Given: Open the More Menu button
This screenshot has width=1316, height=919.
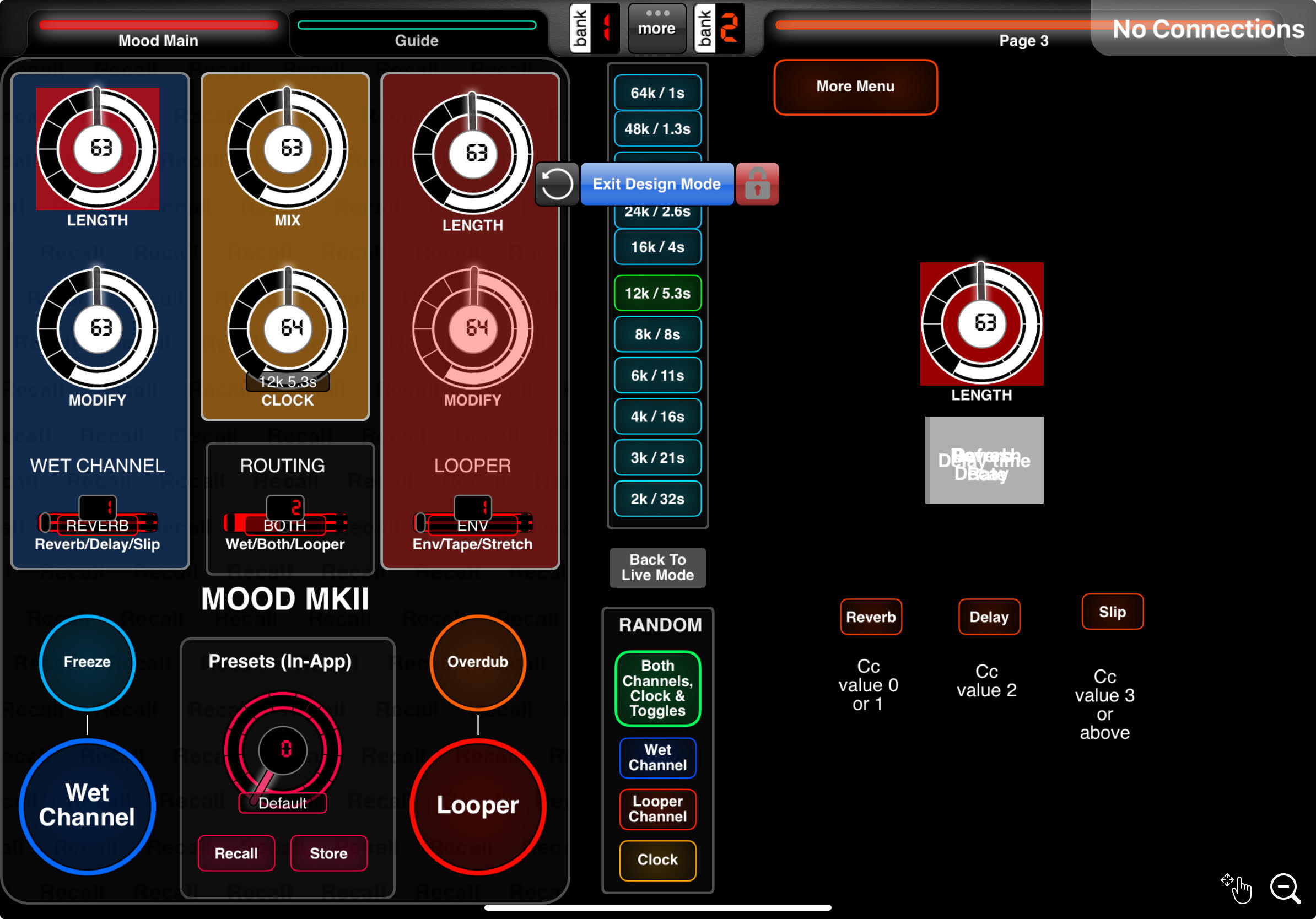Looking at the screenshot, I should click(x=855, y=87).
